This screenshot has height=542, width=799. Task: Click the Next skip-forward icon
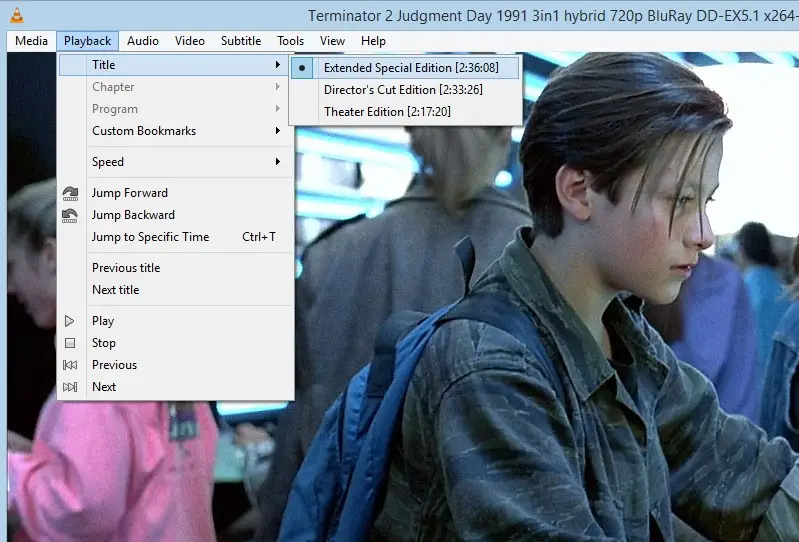(x=70, y=387)
